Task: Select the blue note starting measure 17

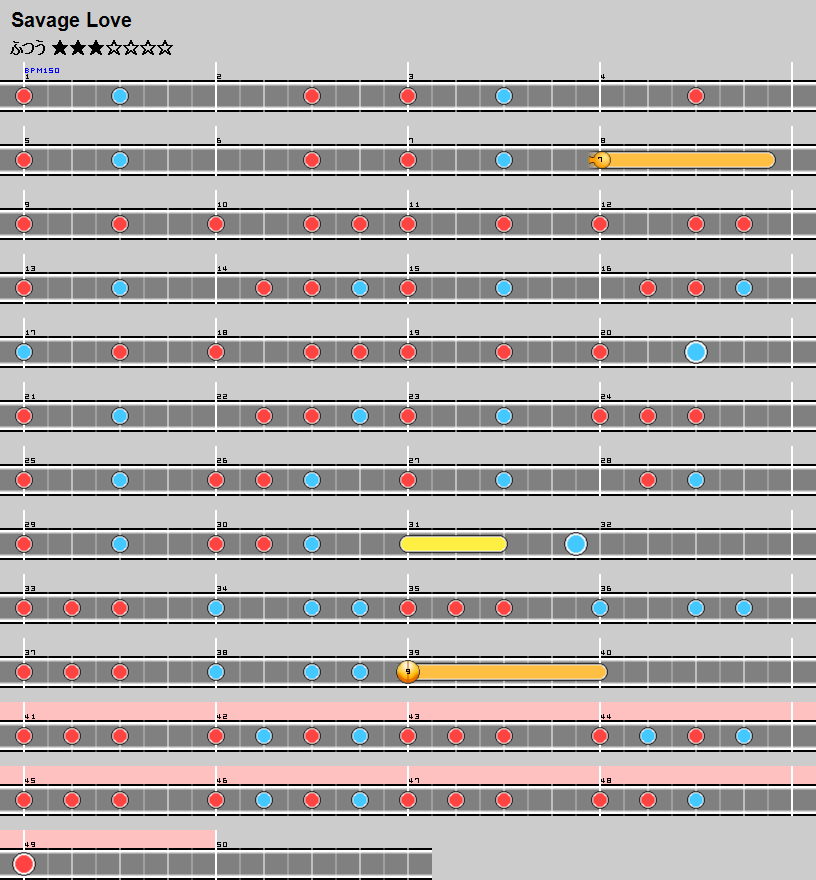Action: (x=24, y=352)
